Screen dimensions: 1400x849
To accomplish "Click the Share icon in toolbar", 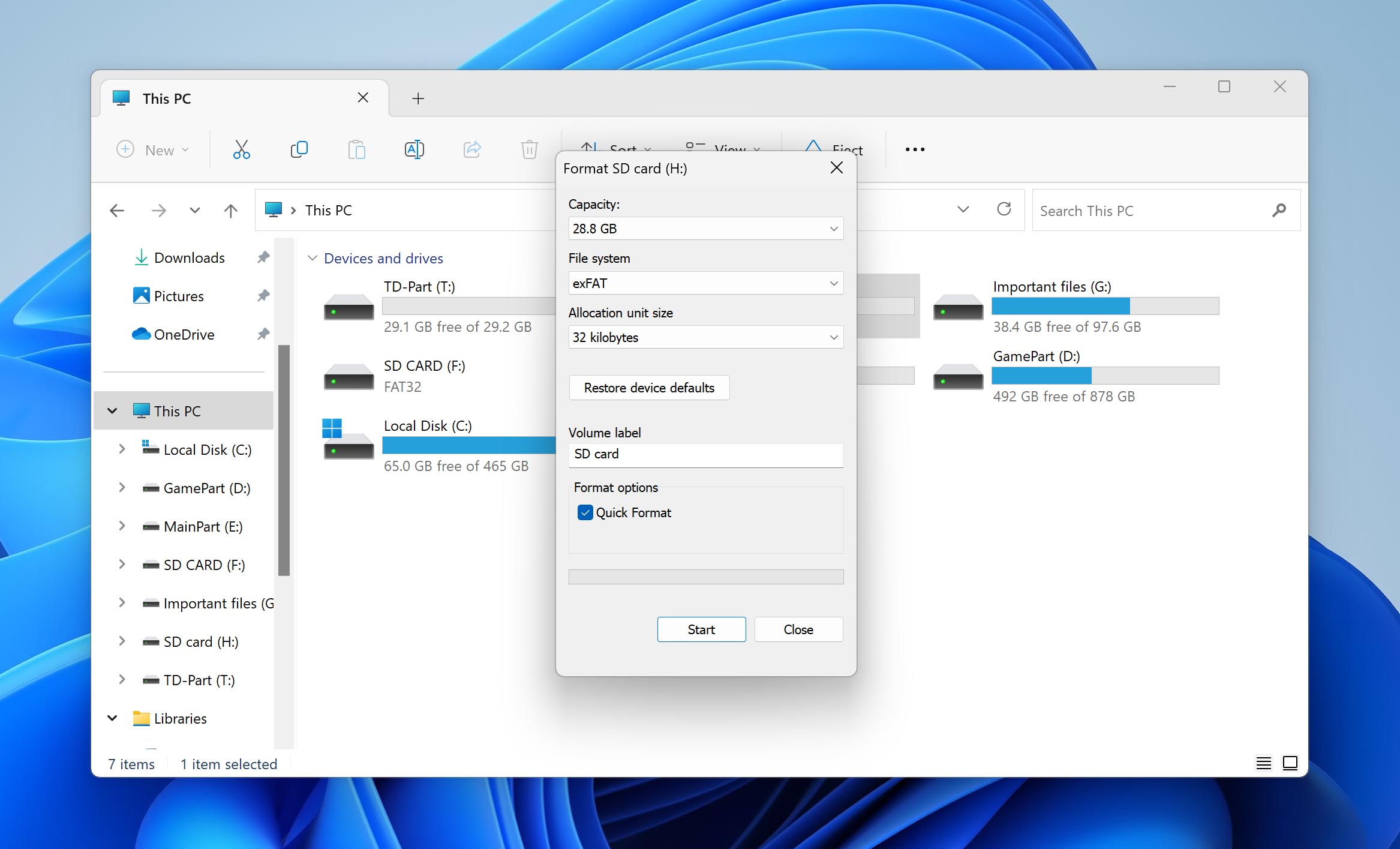I will (x=472, y=149).
